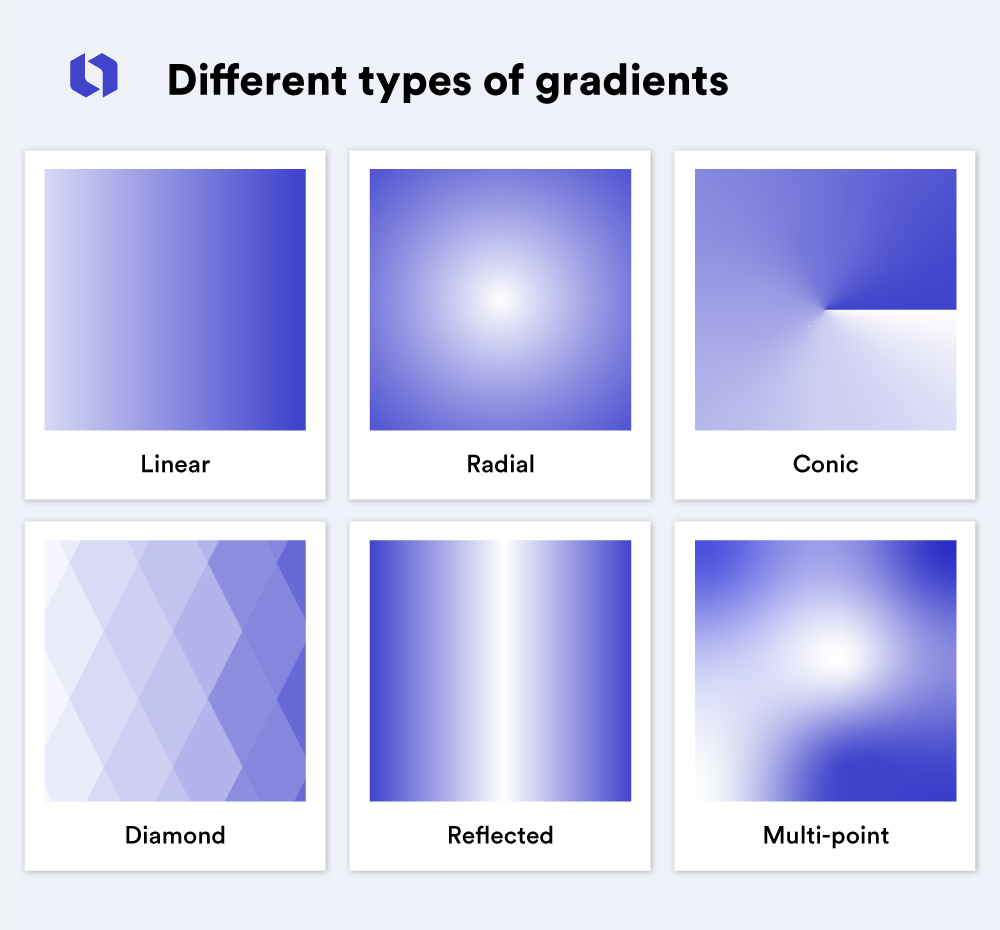The image size is (1000, 930).
Task: Choose the Diamond pattern gradient preview
Action: (175, 670)
